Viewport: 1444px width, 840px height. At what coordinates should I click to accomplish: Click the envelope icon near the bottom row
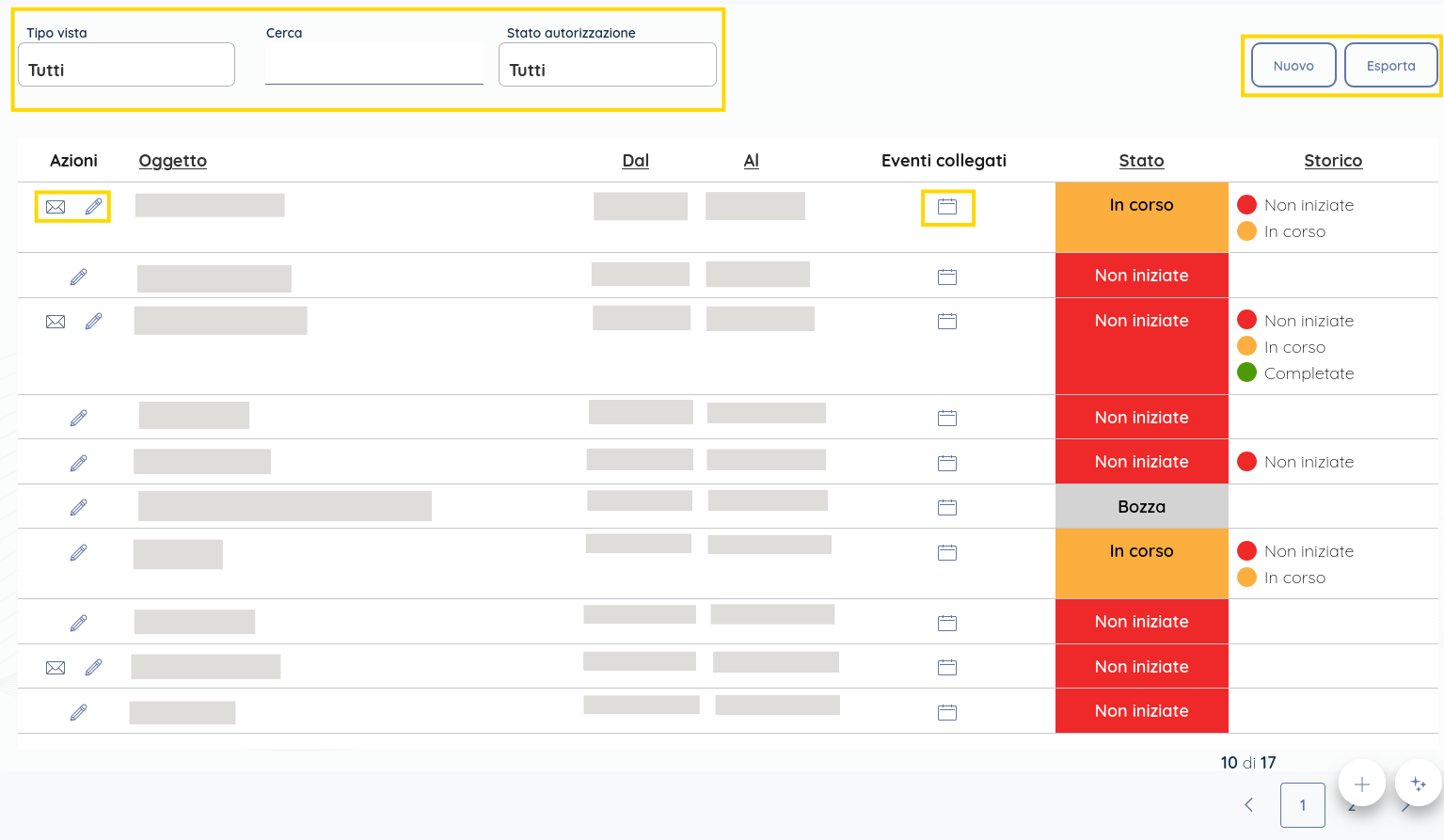tap(56, 667)
